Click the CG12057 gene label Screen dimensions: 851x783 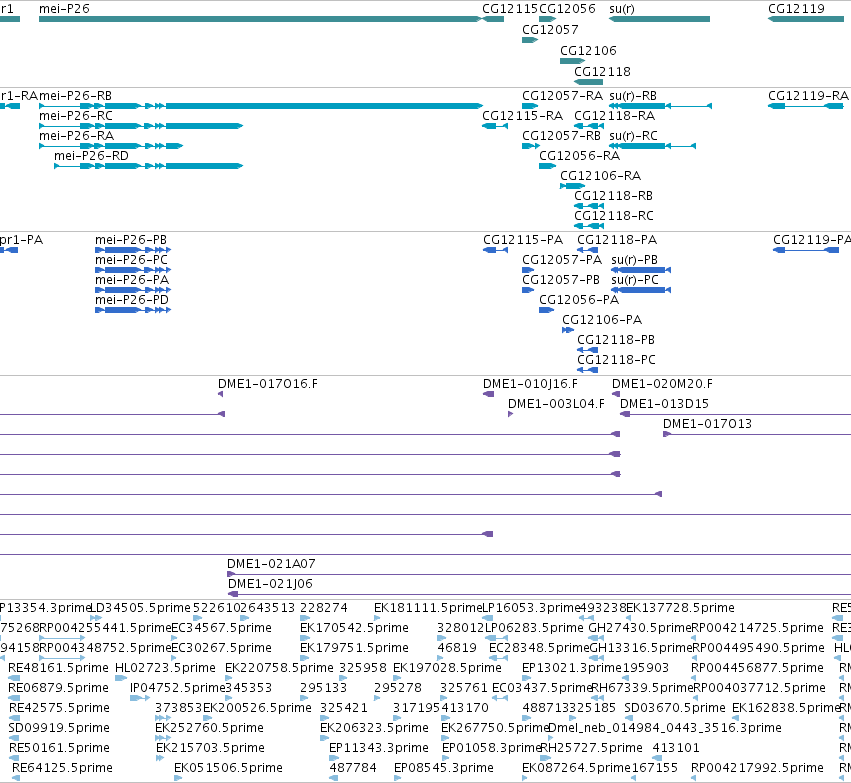click(550, 29)
